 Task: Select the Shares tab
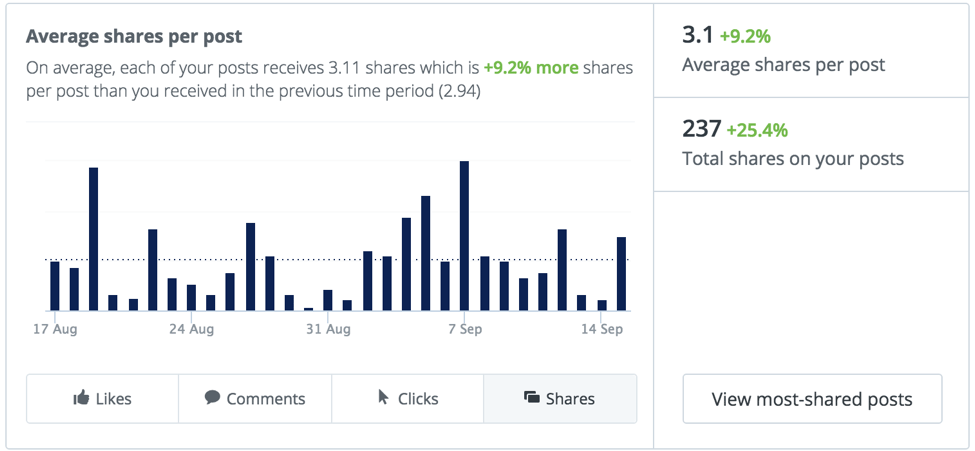pos(560,399)
